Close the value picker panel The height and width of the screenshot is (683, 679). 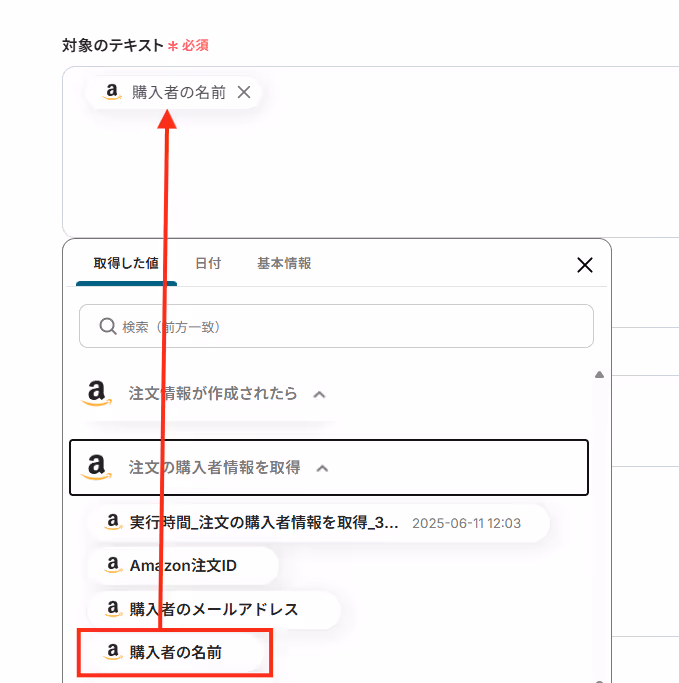pyautogui.click(x=584, y=265)
